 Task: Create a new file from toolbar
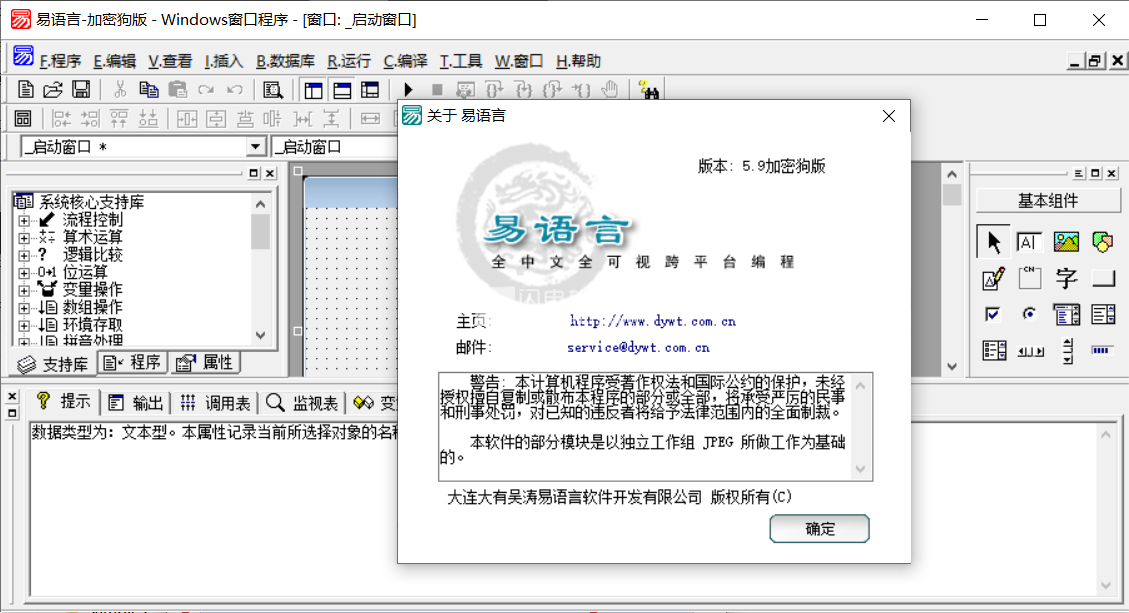click(x=26, y=89)
